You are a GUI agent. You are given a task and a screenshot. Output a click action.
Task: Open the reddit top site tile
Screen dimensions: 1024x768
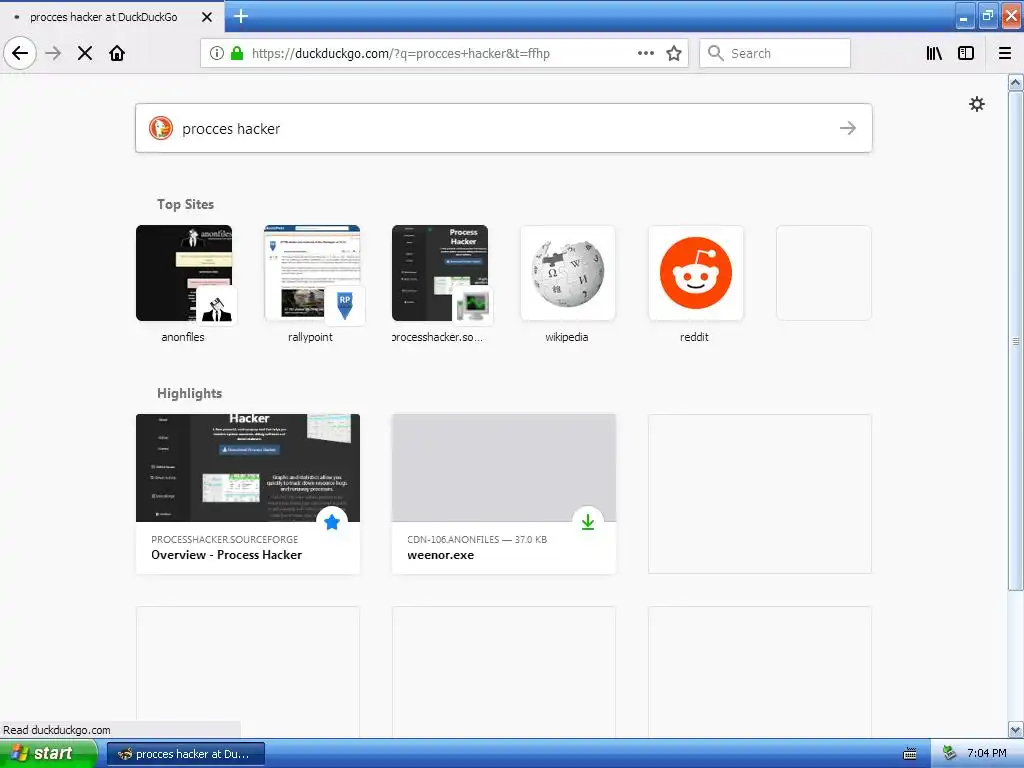point(696,273)
